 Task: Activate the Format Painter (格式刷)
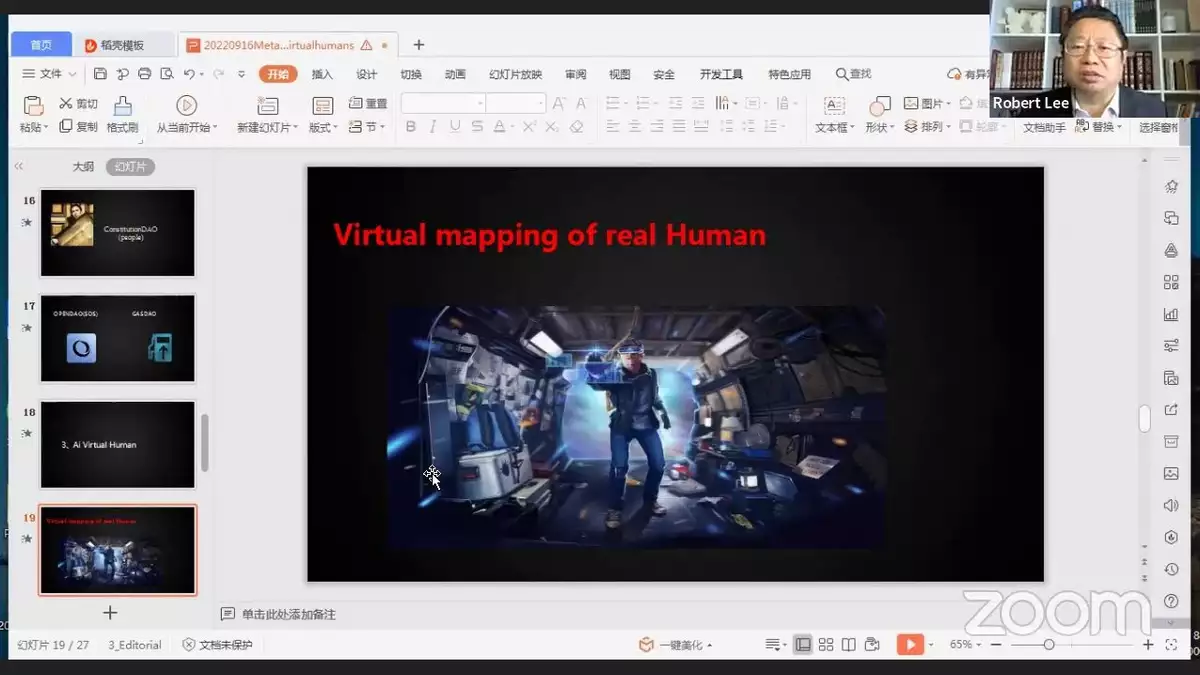click(x=122, y=114)
